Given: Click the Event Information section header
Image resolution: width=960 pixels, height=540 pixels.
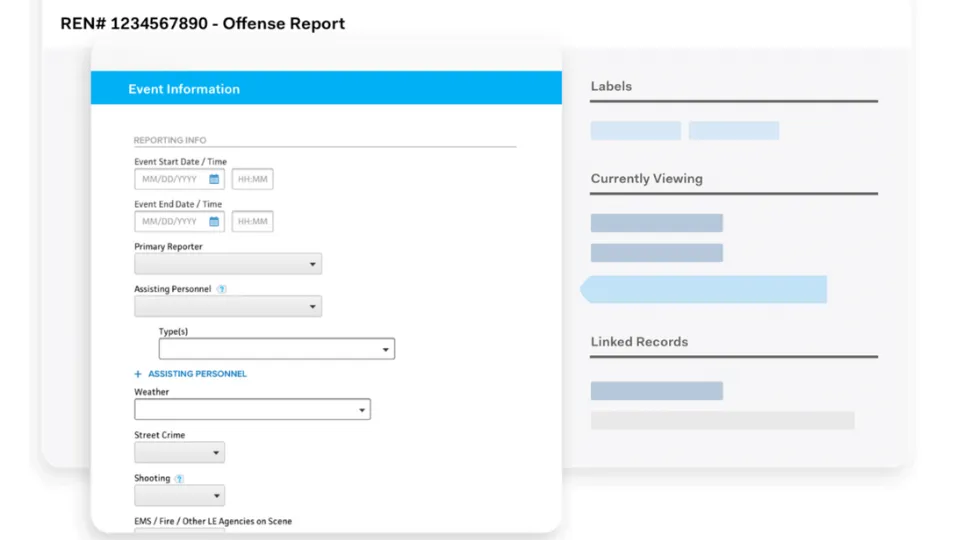Looking at the screenshot, I should [326, 88].
